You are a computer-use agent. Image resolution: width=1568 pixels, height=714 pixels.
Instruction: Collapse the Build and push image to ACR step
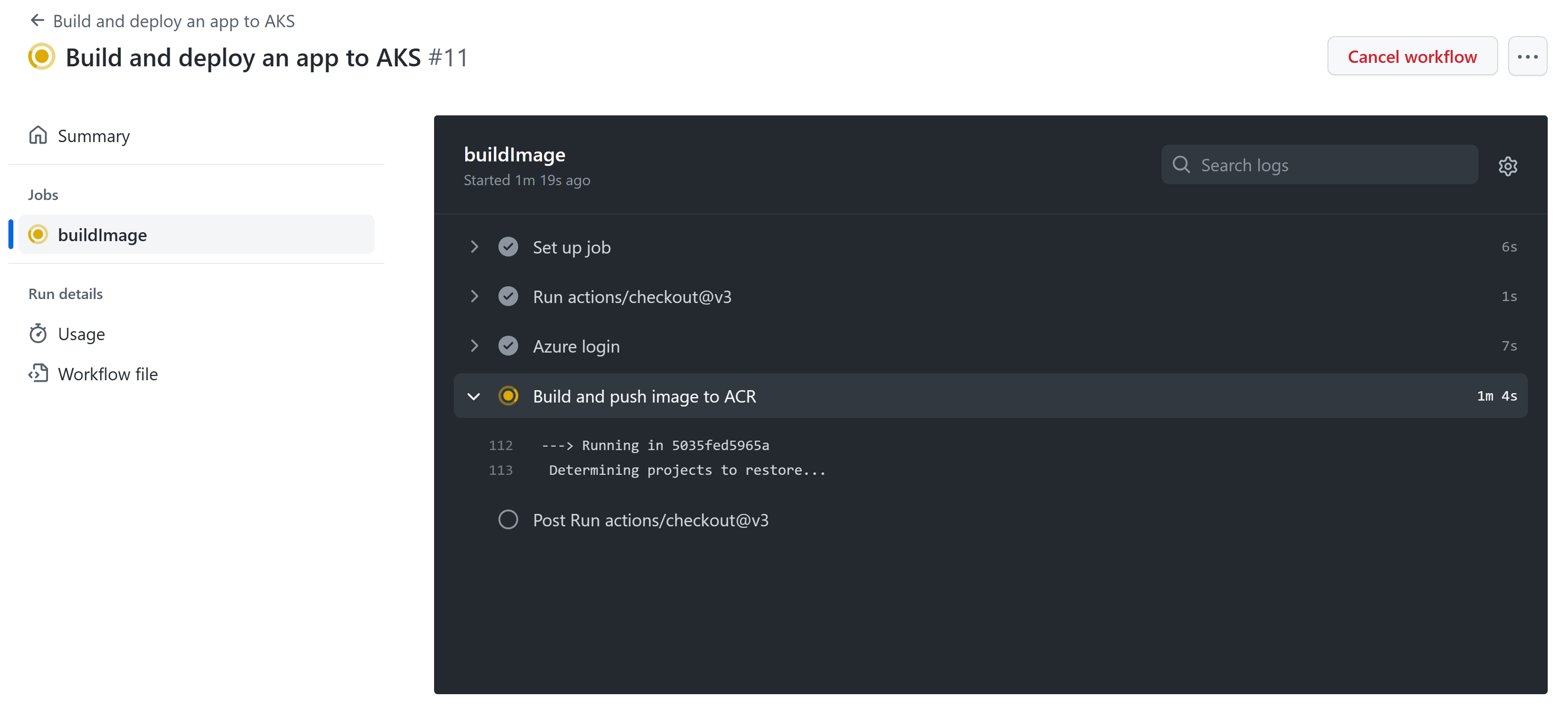point(474,396)
